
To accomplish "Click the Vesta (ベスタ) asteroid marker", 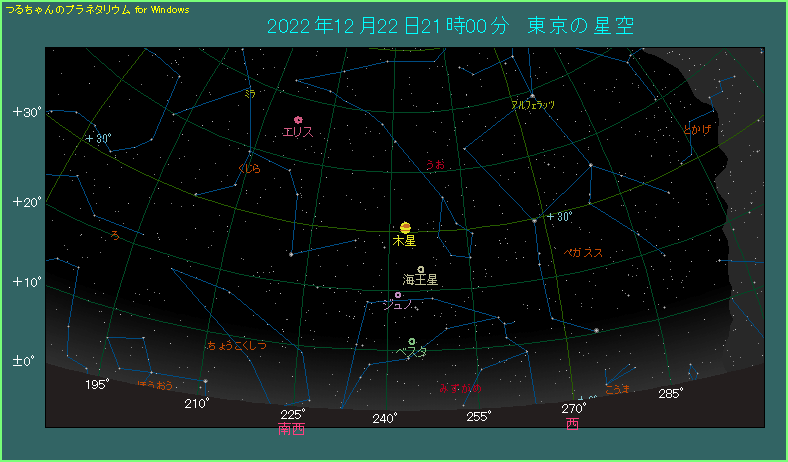I will pyautogui.click(x=412, y=342).
